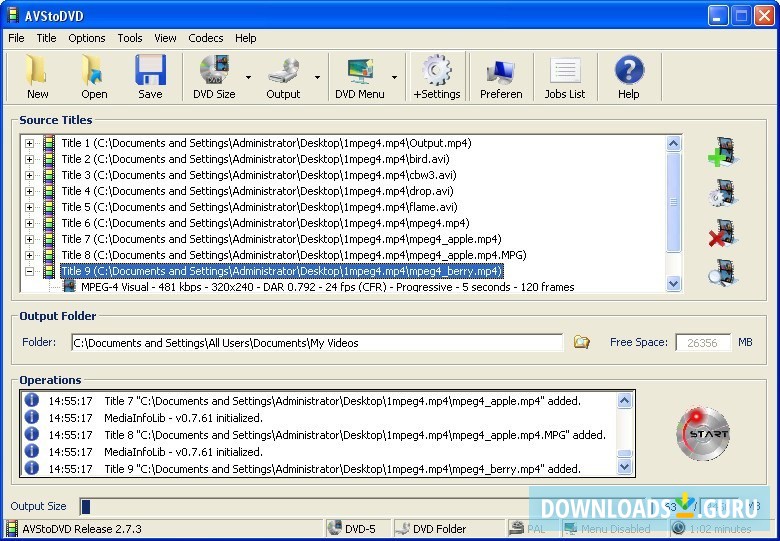Image resolution: width=780 pixels, height=541 pixels.
Task: Click Source Titles scrollbar up arrow
Action: coord(673,144)
